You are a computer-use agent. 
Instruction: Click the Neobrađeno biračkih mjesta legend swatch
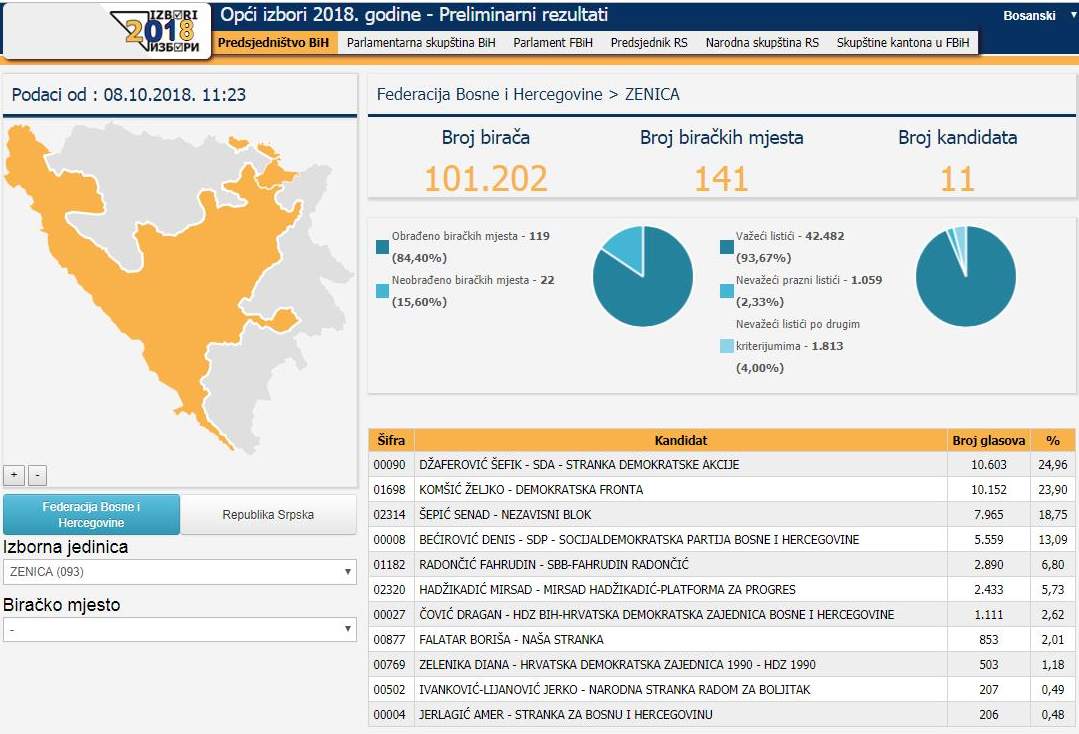383,291
